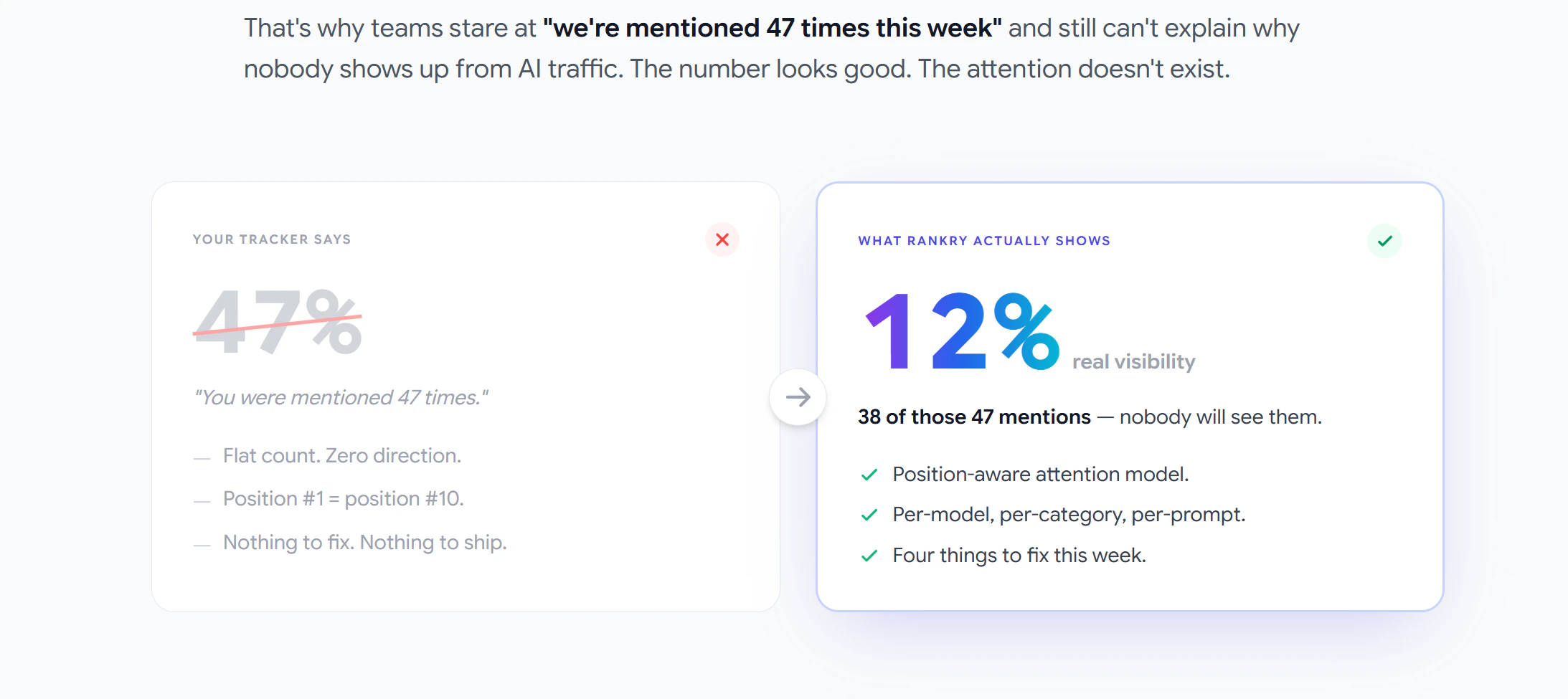
Task: Click the checkmark beside Position-aware attention model
Action: (x=869, y=475)
